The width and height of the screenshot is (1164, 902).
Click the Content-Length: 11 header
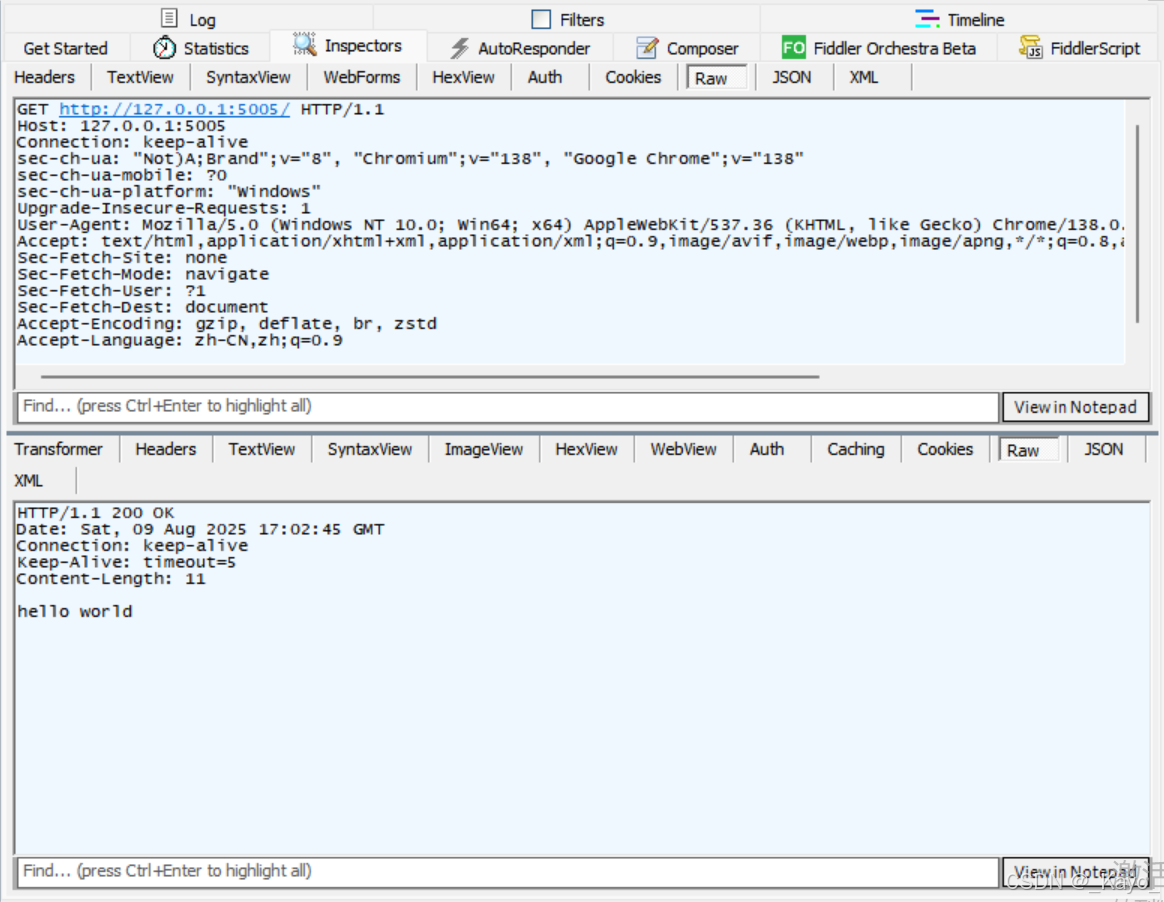tap(111, 579)
